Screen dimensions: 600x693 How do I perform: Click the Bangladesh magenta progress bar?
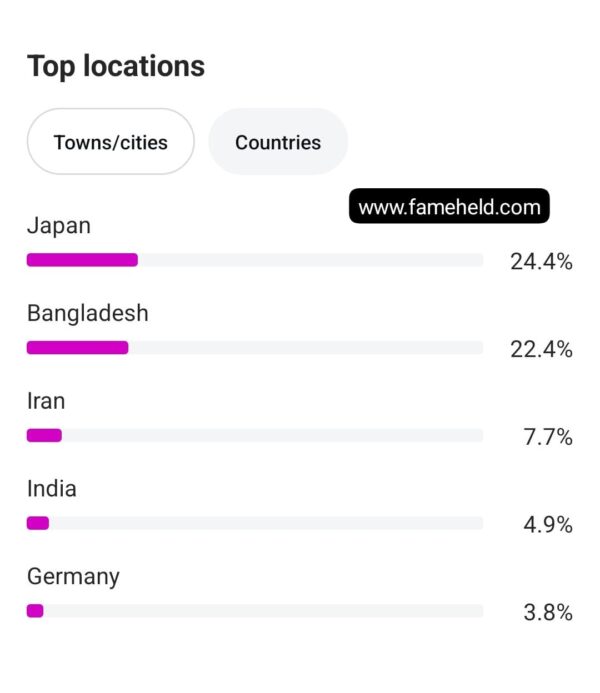[x=77, y=348]
